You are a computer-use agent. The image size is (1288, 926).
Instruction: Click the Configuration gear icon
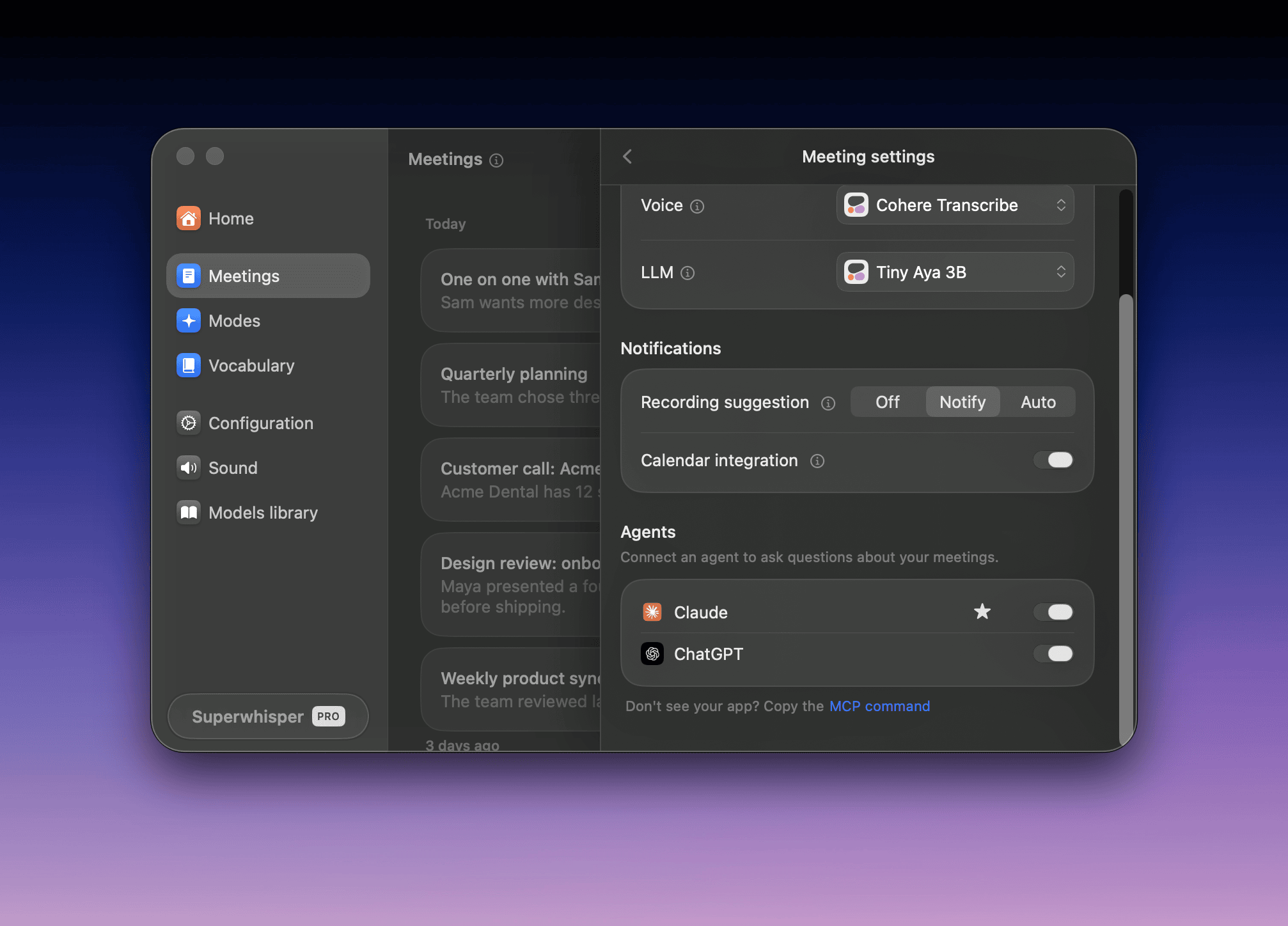[x=188, y=423]
